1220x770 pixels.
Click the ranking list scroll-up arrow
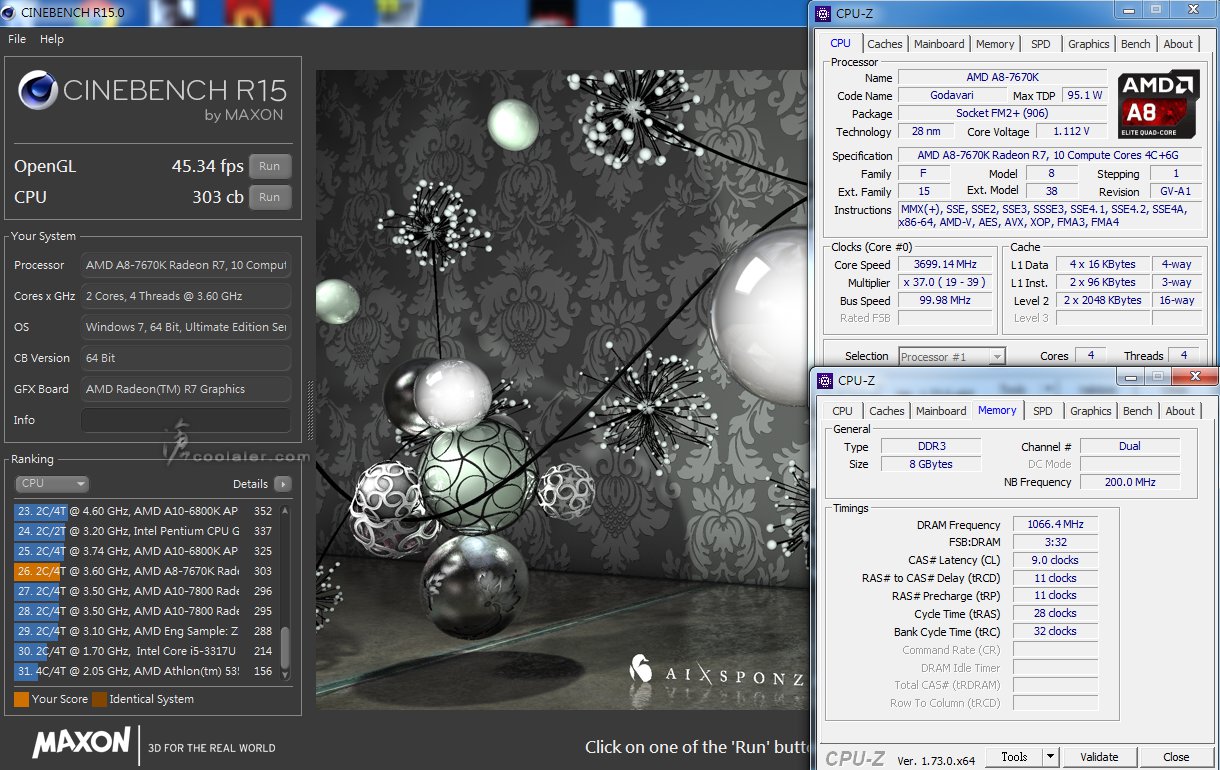(x=286, y=510)
